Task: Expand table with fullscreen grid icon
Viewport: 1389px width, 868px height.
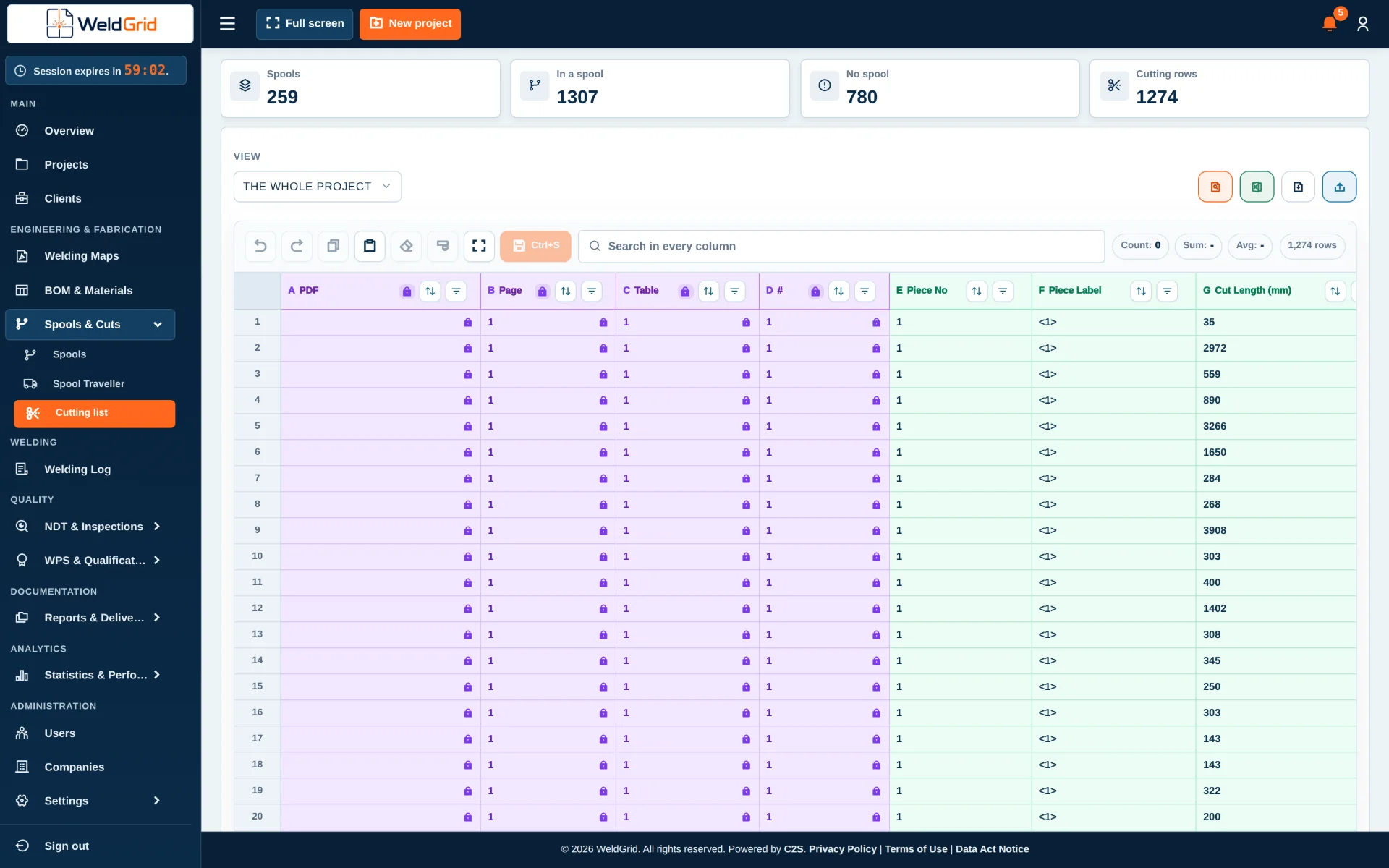Action: [479, 246]
